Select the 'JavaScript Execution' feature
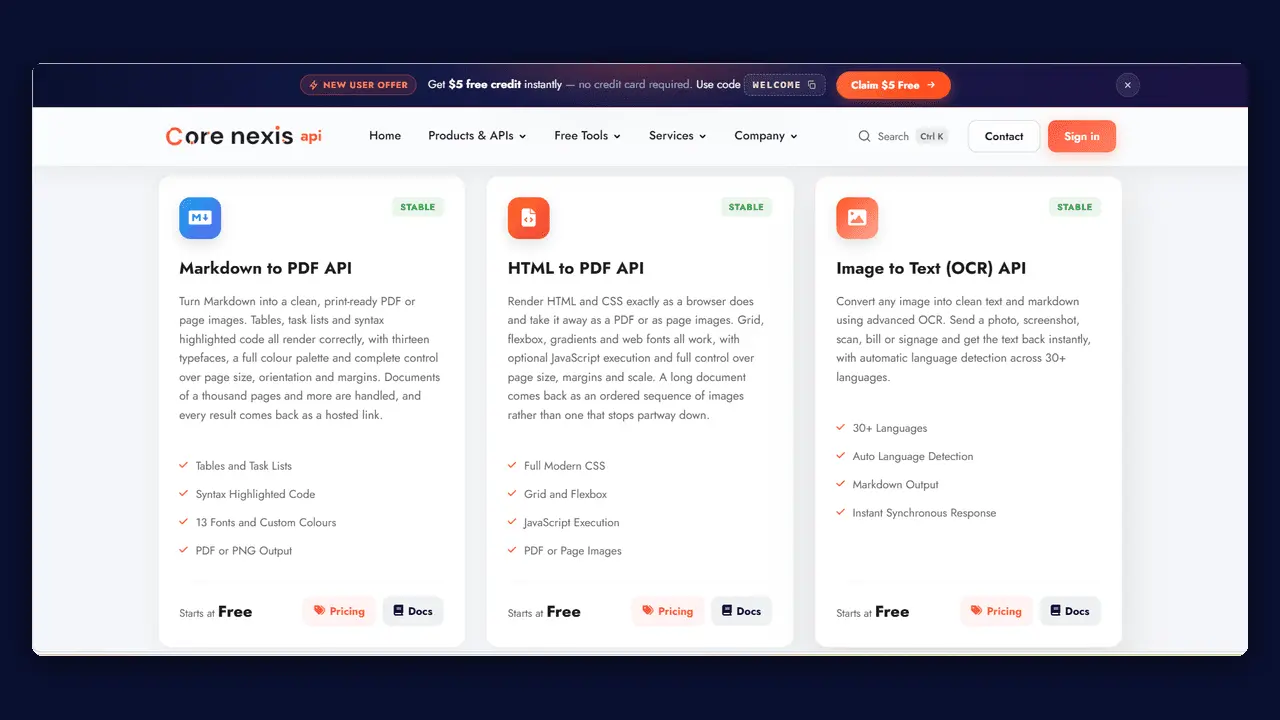Screen dimensions: 1280x720 pos(564,522)
